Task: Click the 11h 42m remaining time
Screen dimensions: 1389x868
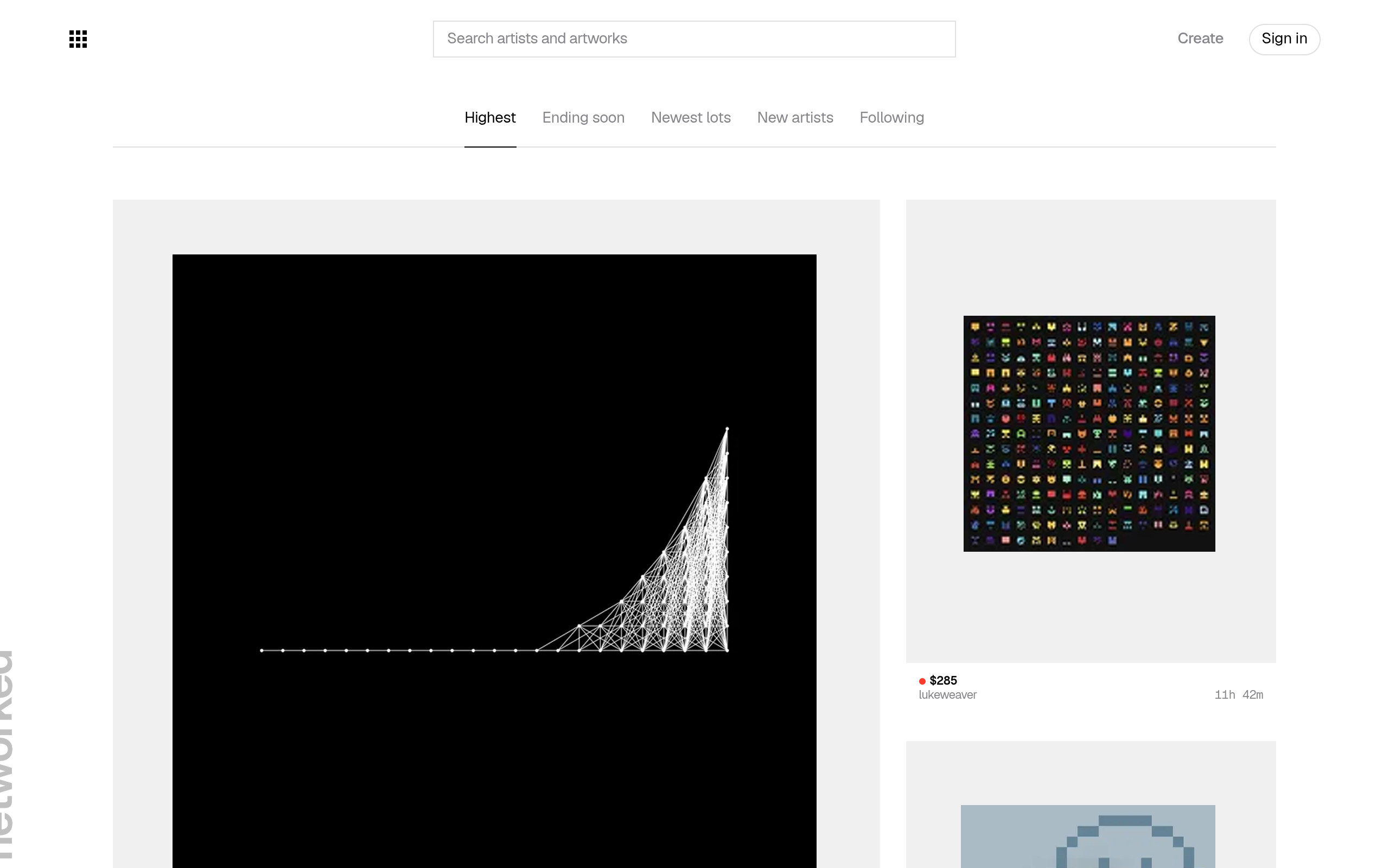Action: pyautogui.click(x=1239, y=694)
